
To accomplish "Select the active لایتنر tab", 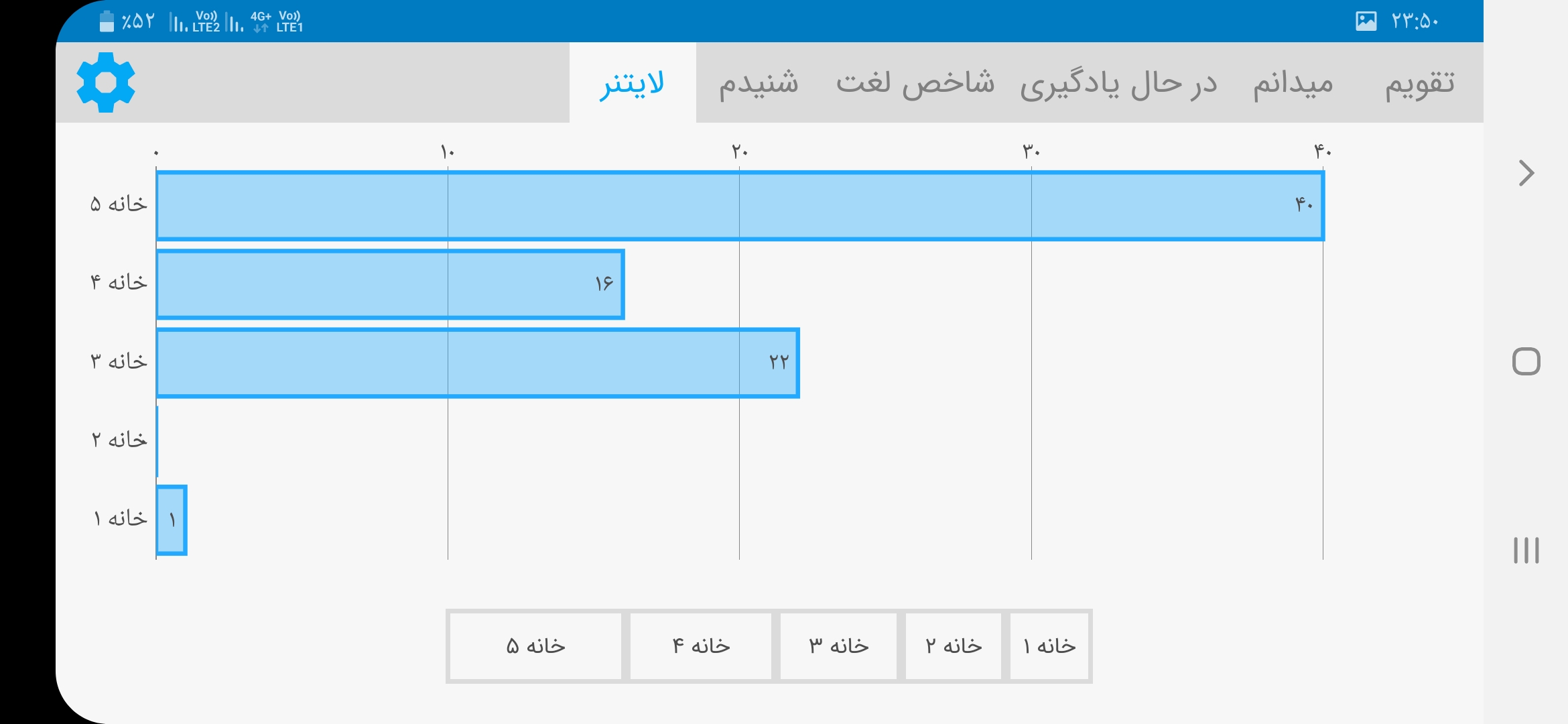I will [x=633, y=82].
